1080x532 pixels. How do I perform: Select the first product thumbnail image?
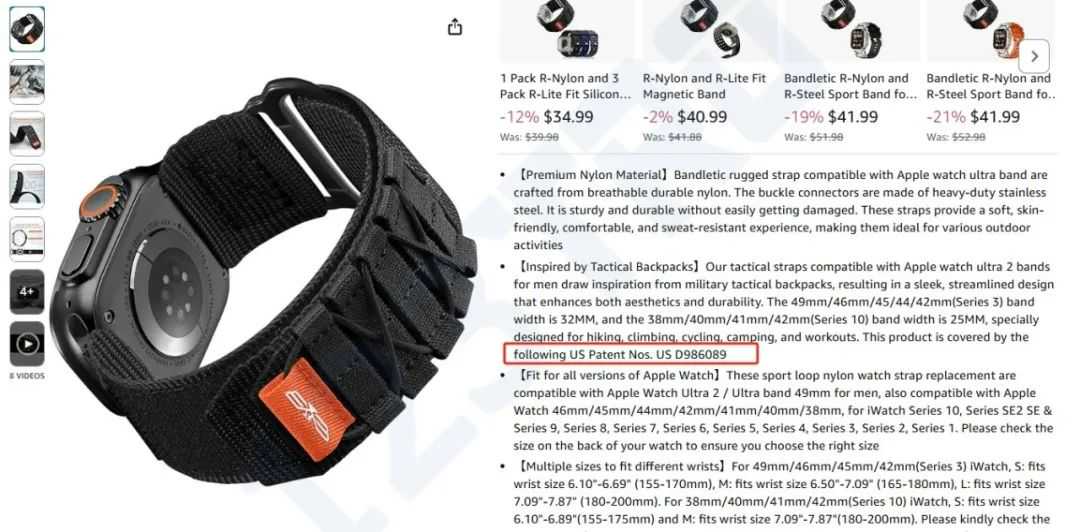tap(27, 29)
